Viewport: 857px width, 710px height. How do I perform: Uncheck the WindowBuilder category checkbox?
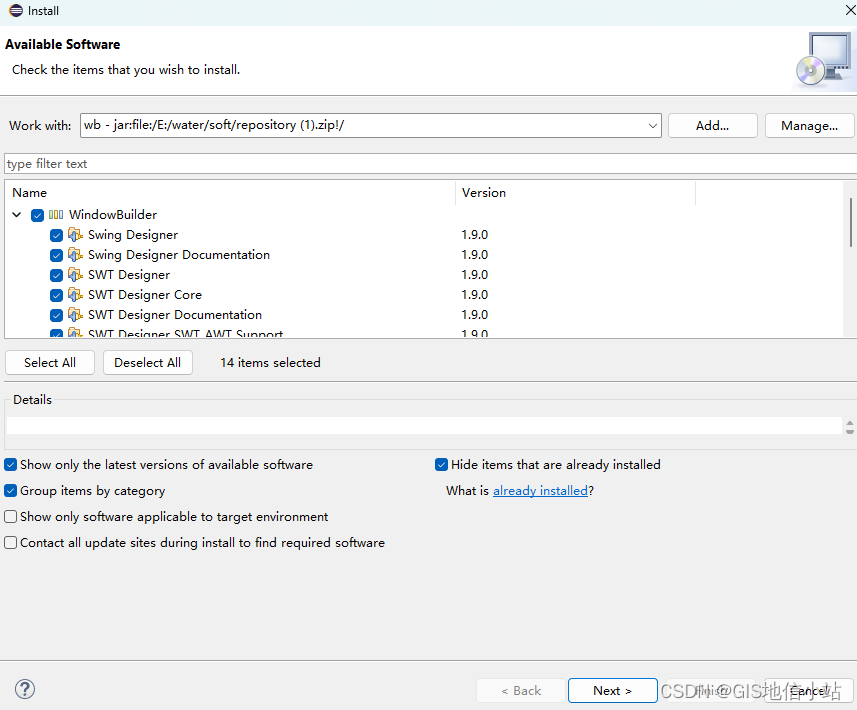(x=37, y=215)
